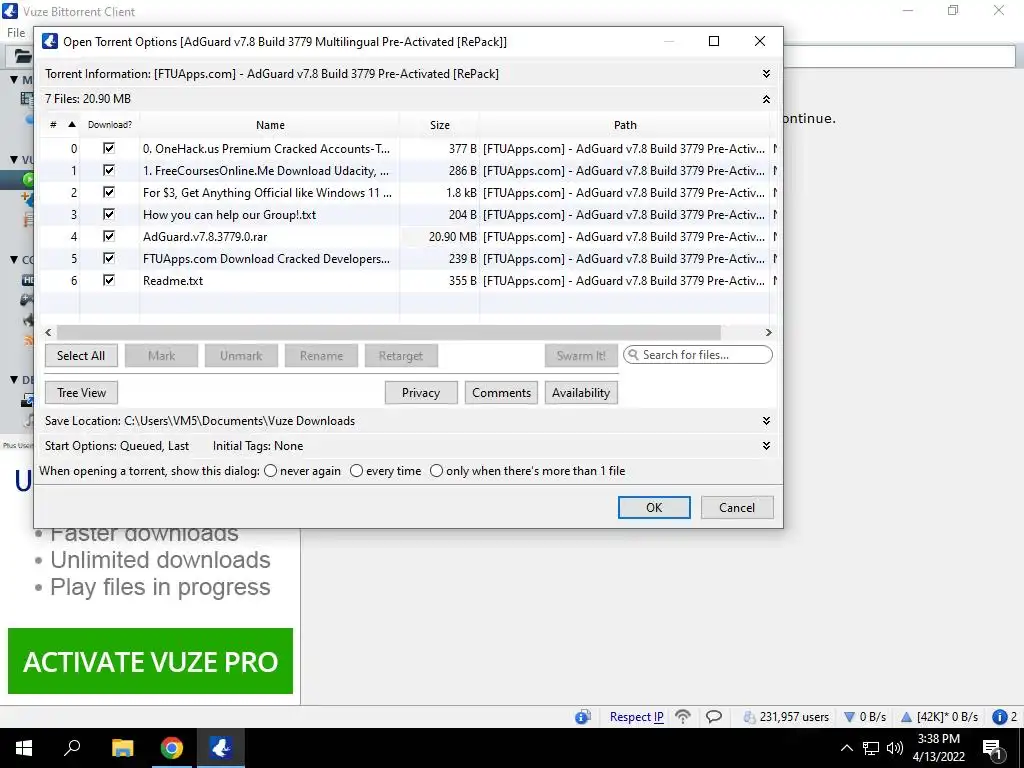Toggle download checkbox for FreeCoursesOnline.Me file
Screen dimensions: 1024x768
(109, 170)
